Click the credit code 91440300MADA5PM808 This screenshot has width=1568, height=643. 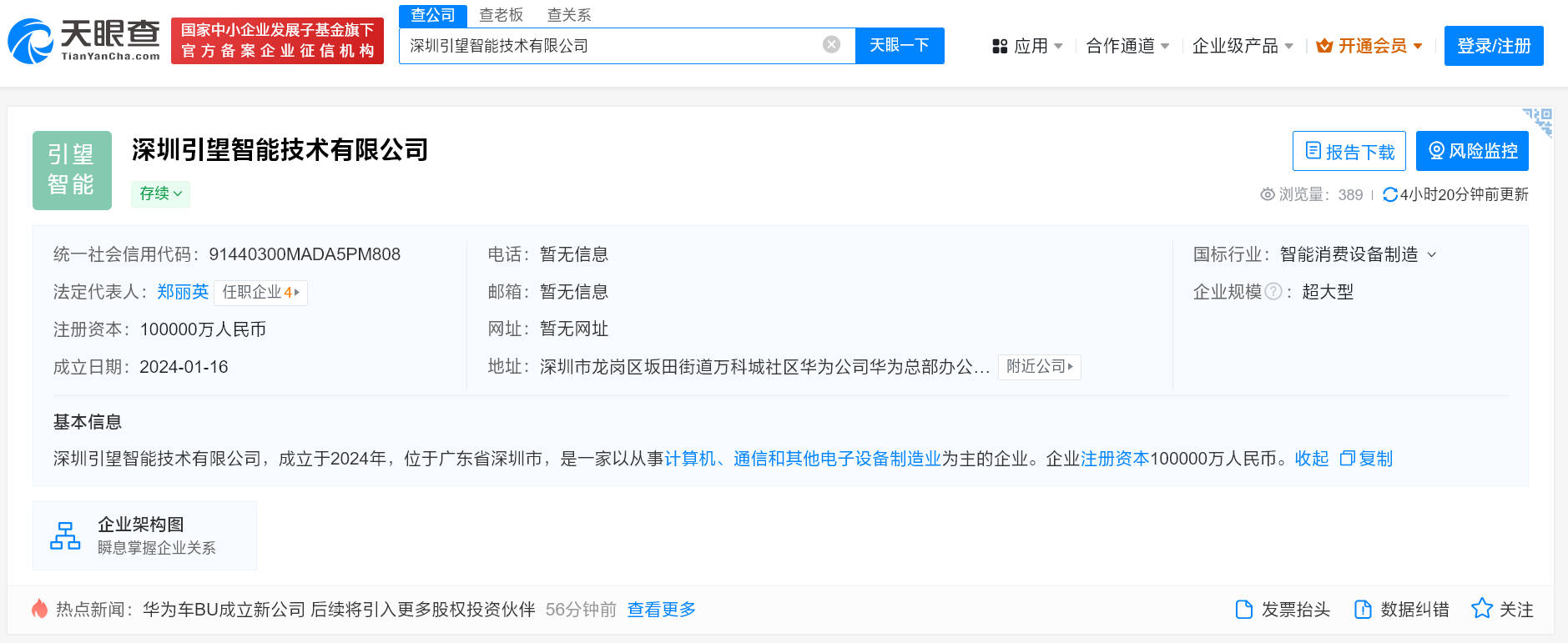point(305,254)
